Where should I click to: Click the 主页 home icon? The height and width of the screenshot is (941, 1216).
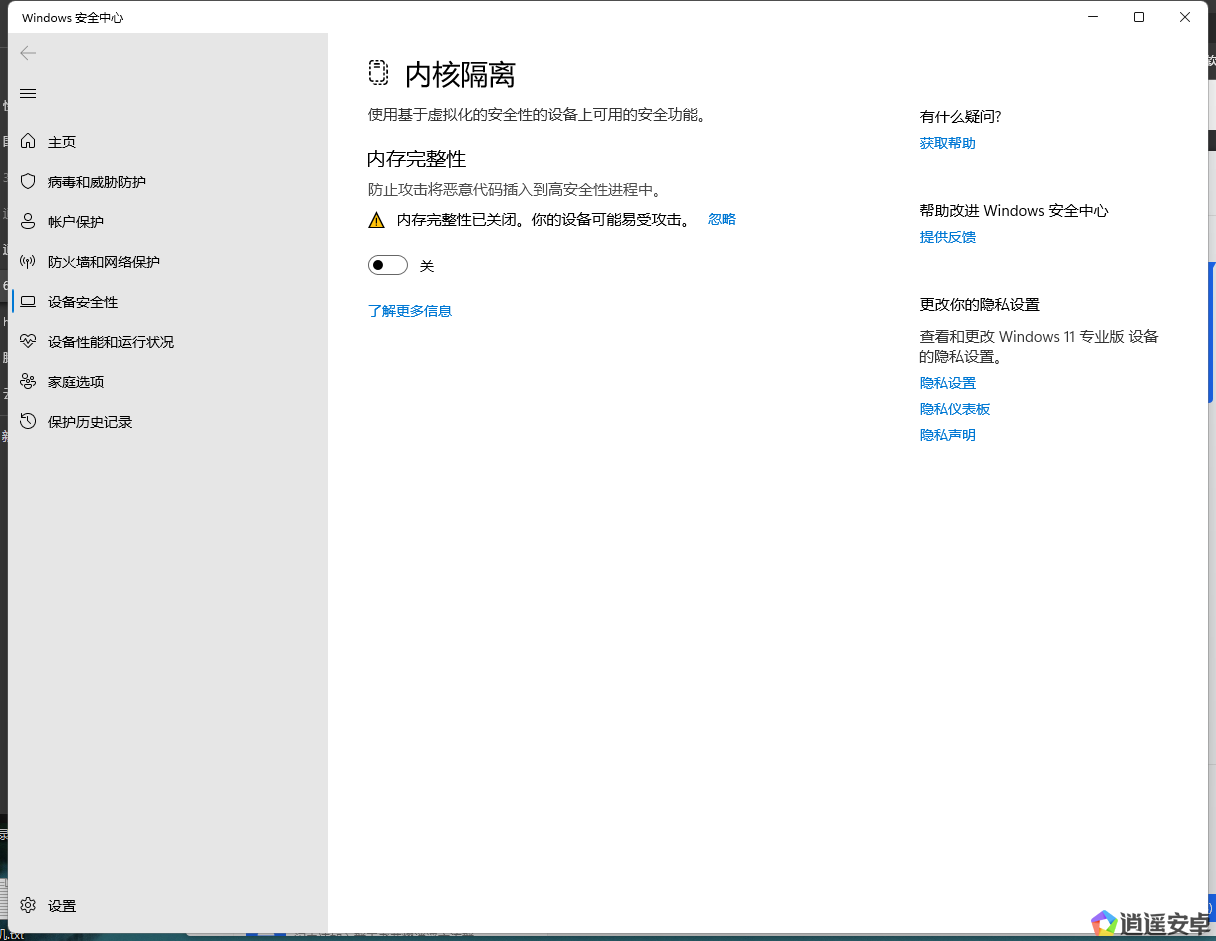point(28,142)
